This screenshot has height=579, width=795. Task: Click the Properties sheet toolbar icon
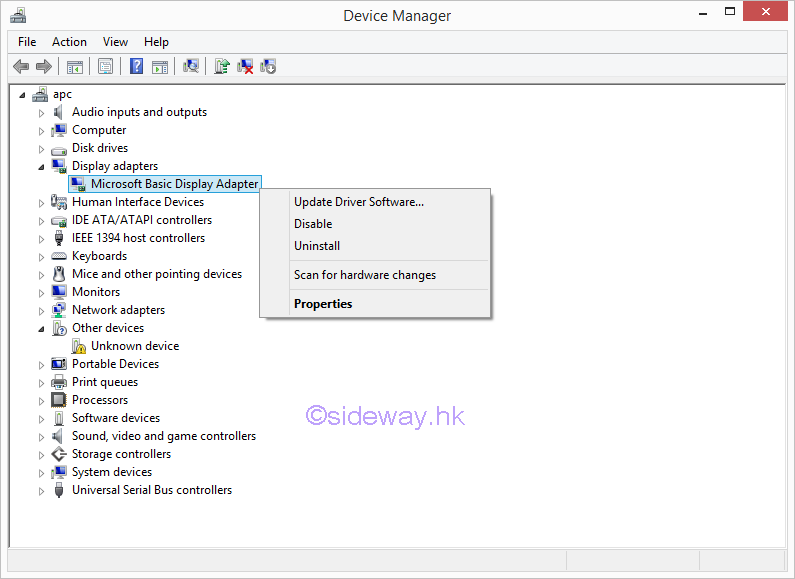(x=104, y=66)
